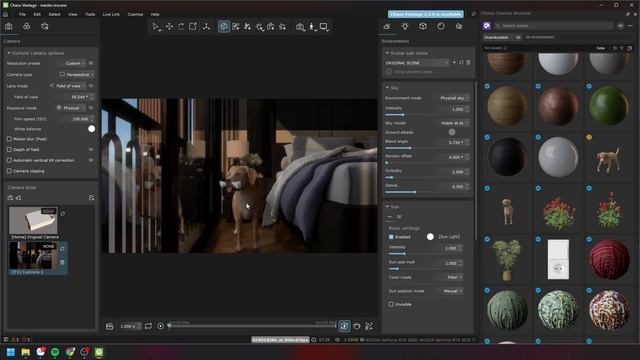Activate the Move tool in top toolbar
This screenshot has width=640, height=360.
[169, 27]
